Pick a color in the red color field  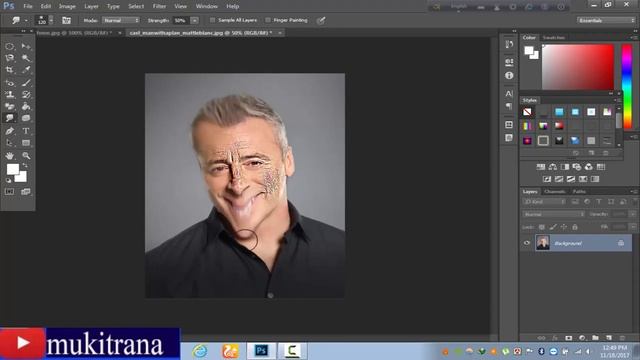[578, 67]
